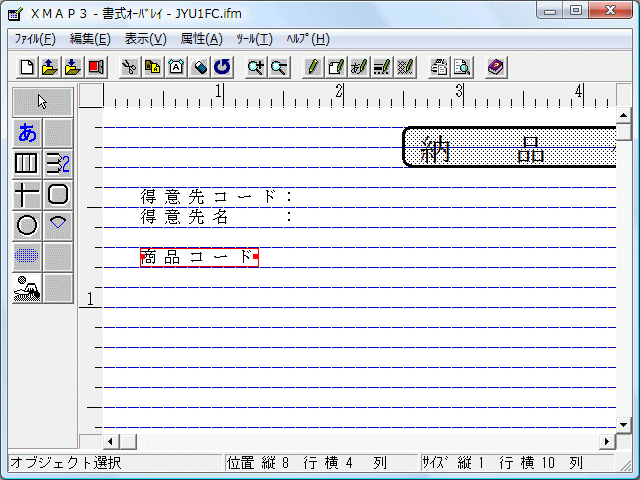Click the New document toolbar icon
The height and width of the screenshot is (480, 640).
tap(27, 67)
